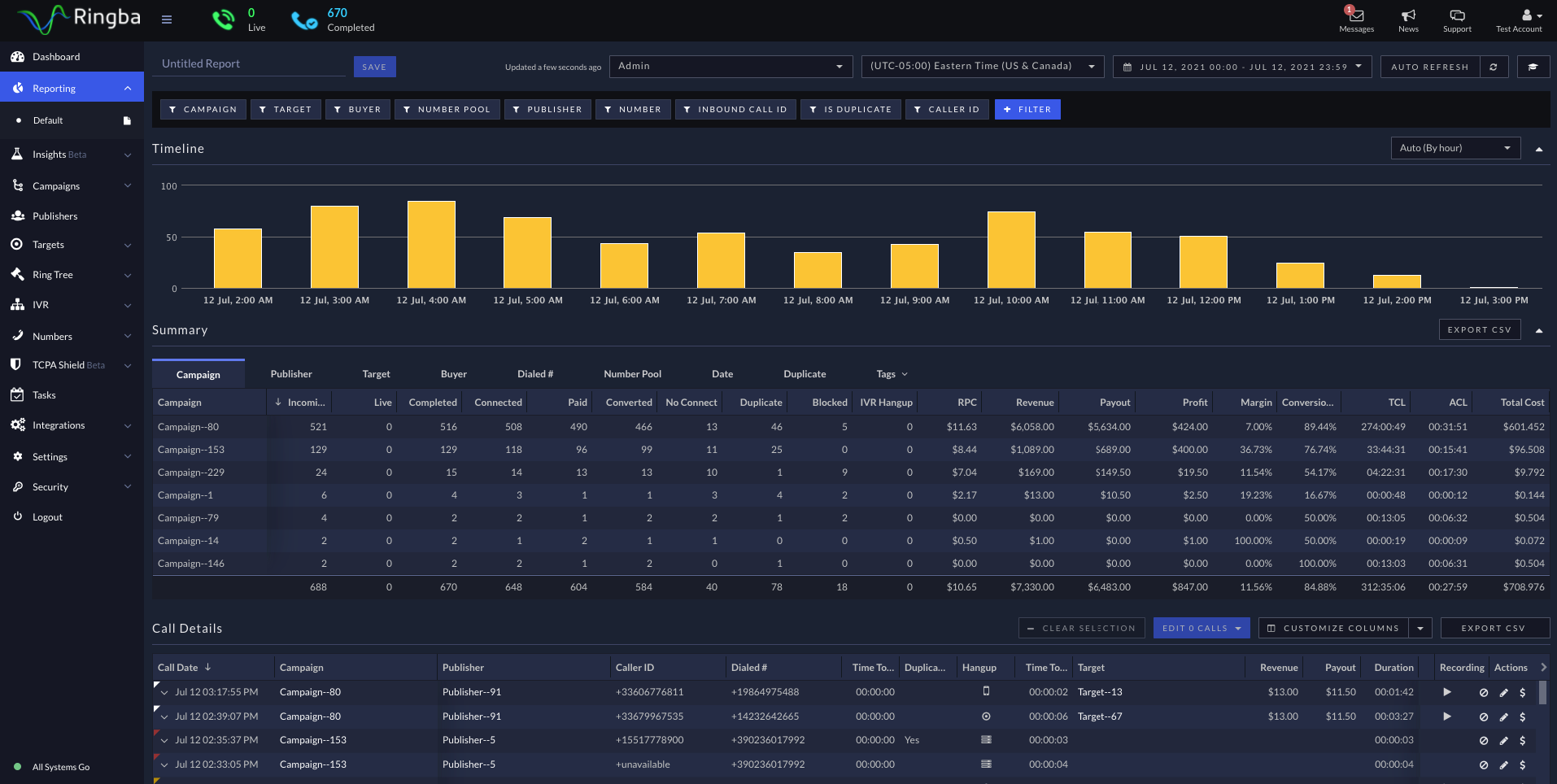Click the refresh icon beside Auto Refresh

pos(1494,67)
